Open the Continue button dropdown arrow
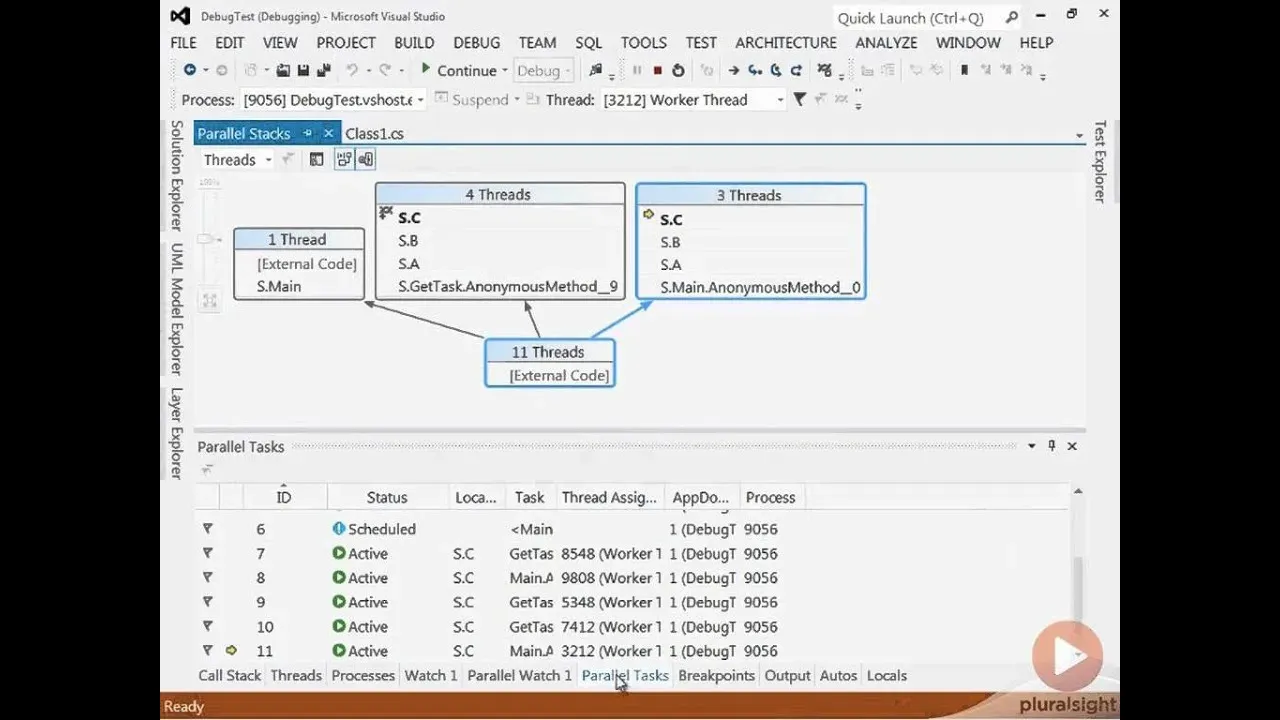The height and width of the screenshot is (720, 1280). click(505, 71)
